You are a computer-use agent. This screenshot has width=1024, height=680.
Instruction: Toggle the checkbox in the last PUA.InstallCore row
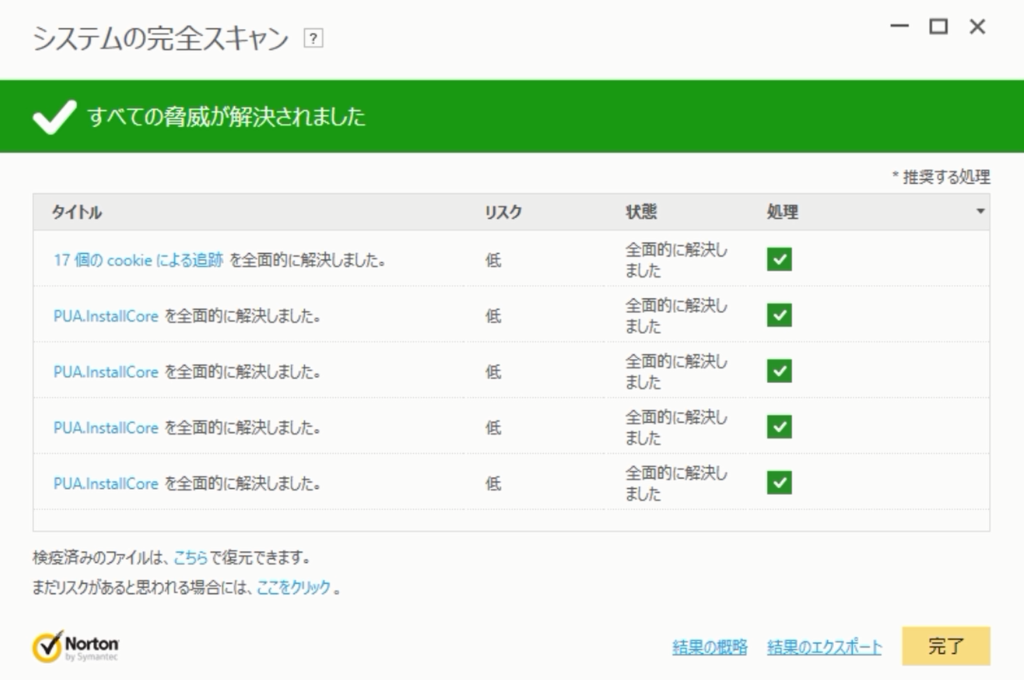click(779, 483)
